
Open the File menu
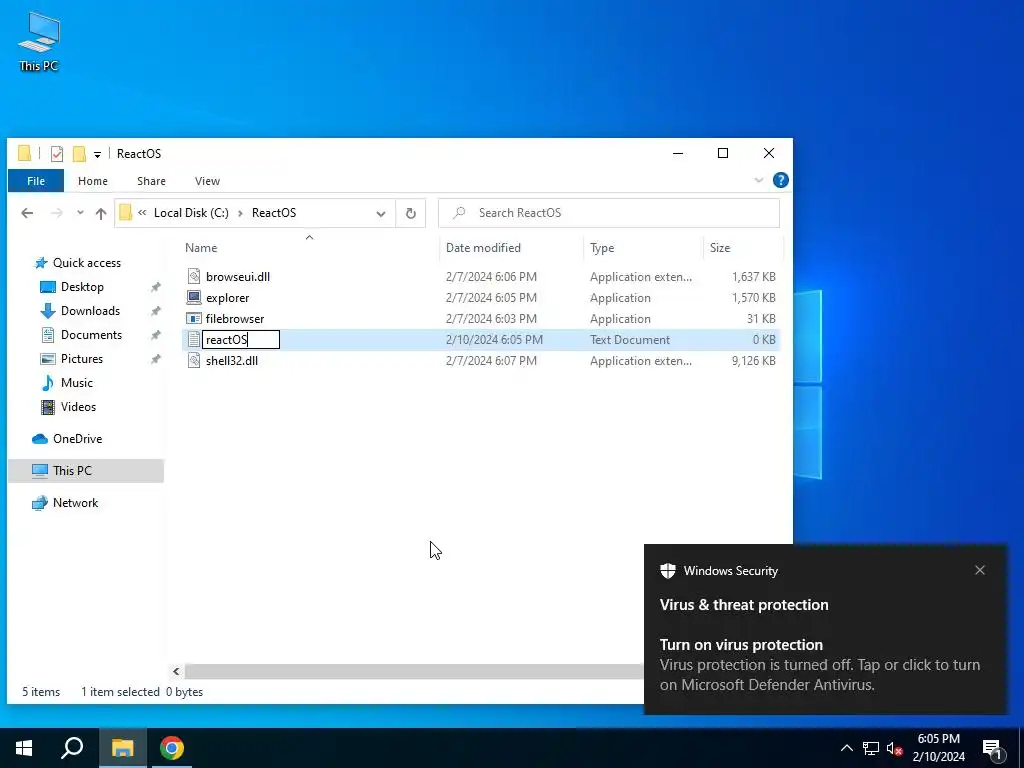click(x=36, y=181)
